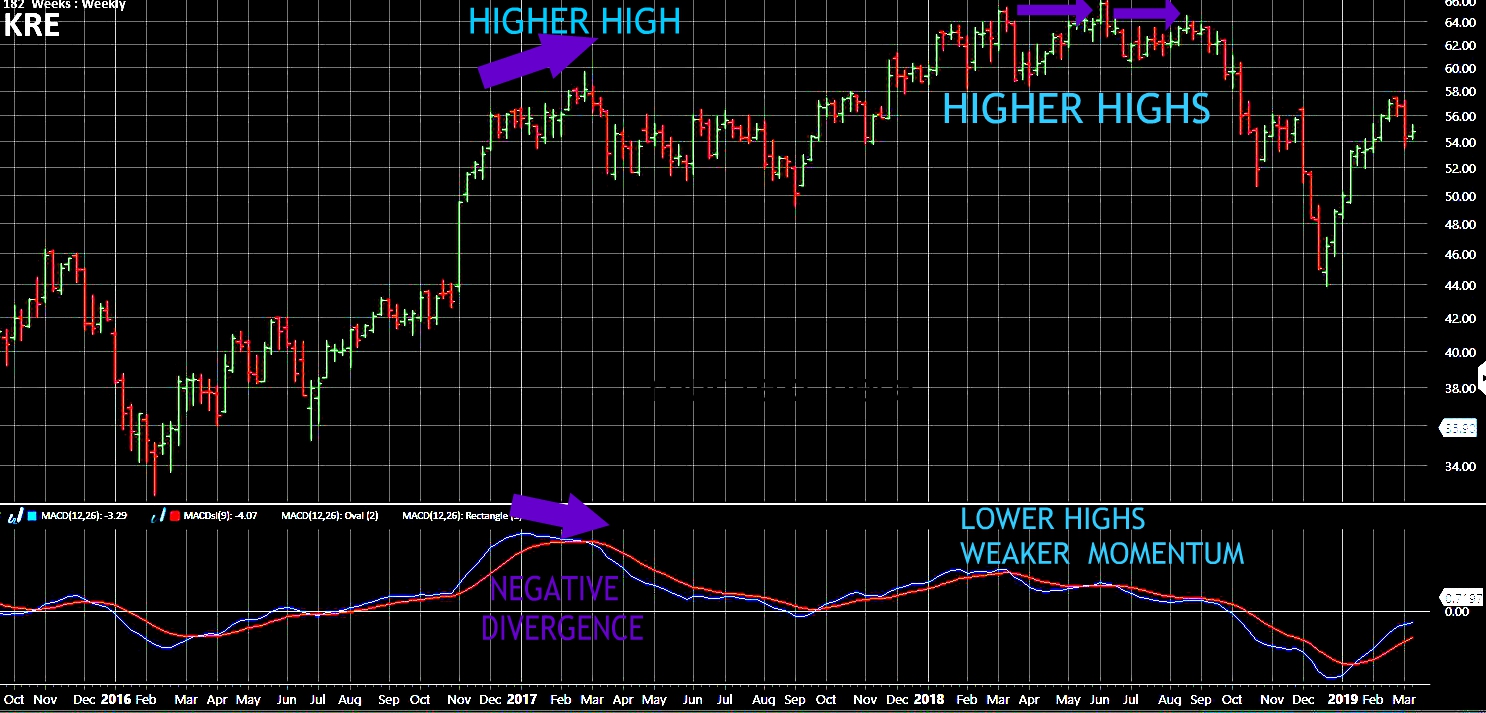Click the 2019 year label on time axis
The height and width of the screenshot is (713, 1486).
(1342, 700)
